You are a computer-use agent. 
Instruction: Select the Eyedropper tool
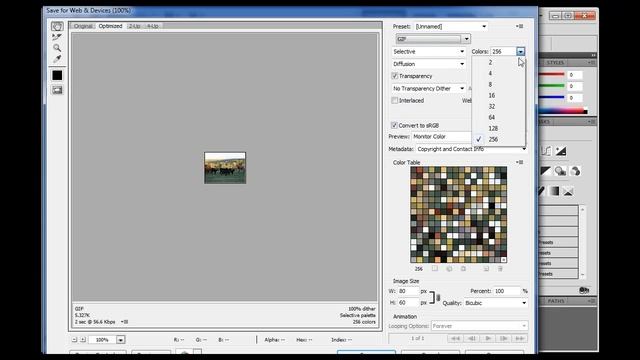57,59
